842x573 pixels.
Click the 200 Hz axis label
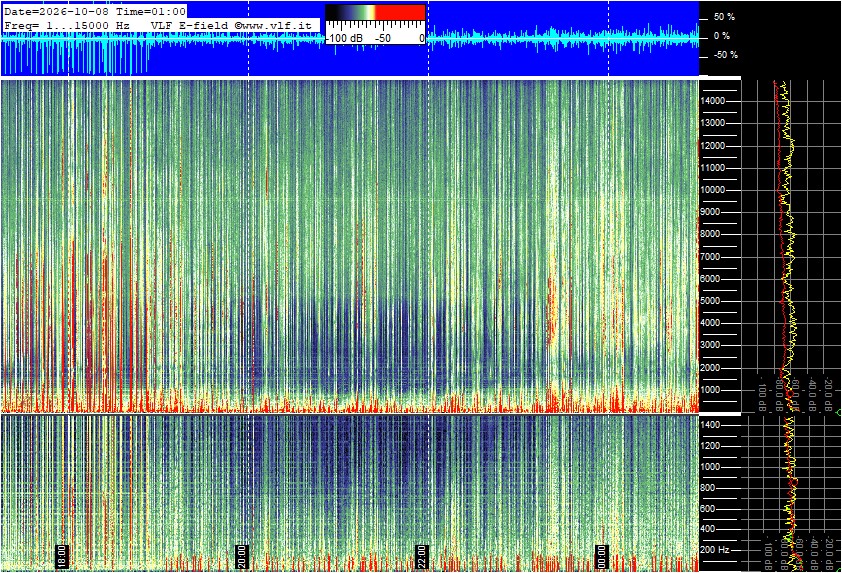pyautogui.click(x=716, y=550)
